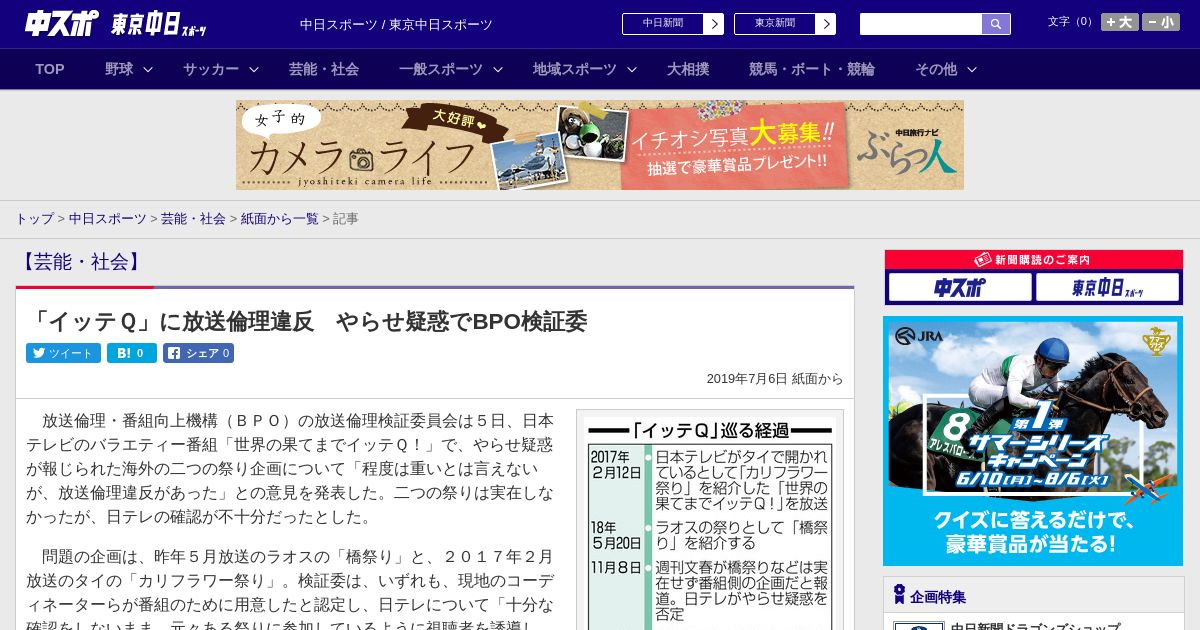The image size is (1200, 630).
Task: Click the 中日スポーツ breadcrumb link
Action: tap(108, 218)
